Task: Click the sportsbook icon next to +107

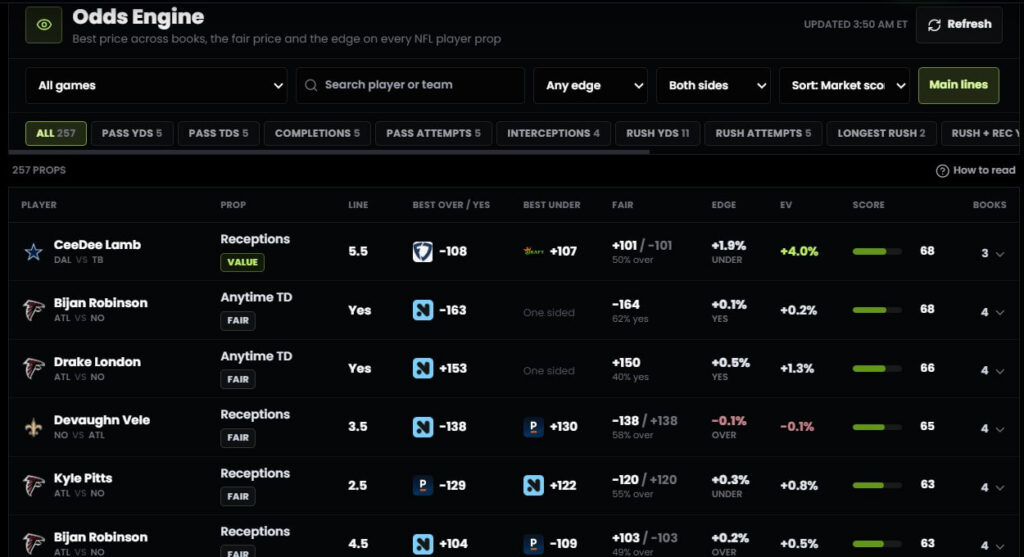Action: [x=534, y=251]
